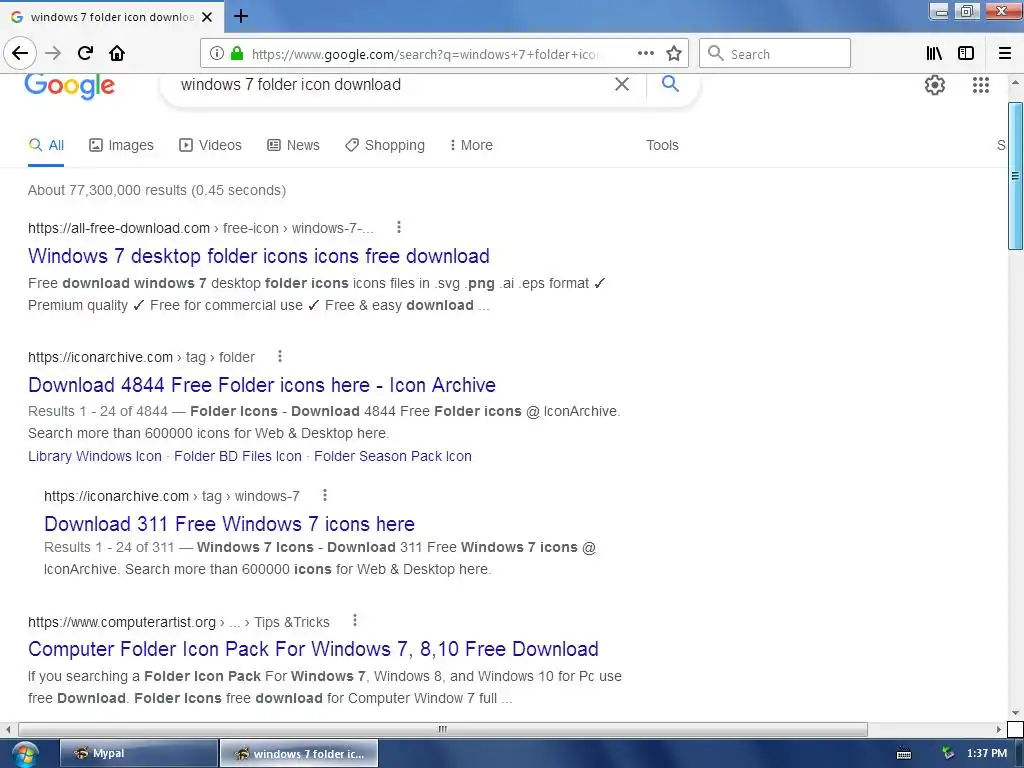Open options dots for all-free-download.com result
The image size is (1024, 768).
coord(399,227)
